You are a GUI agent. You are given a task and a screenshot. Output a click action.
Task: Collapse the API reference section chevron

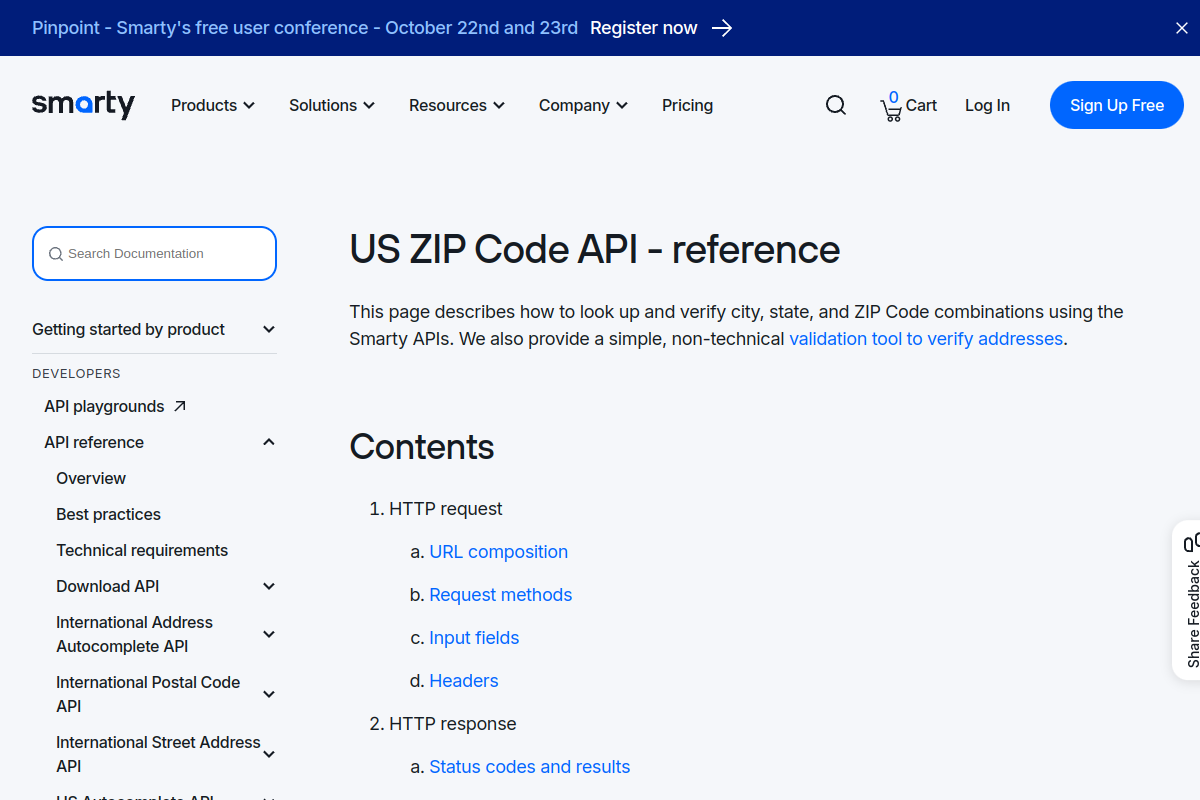[269, 442]
